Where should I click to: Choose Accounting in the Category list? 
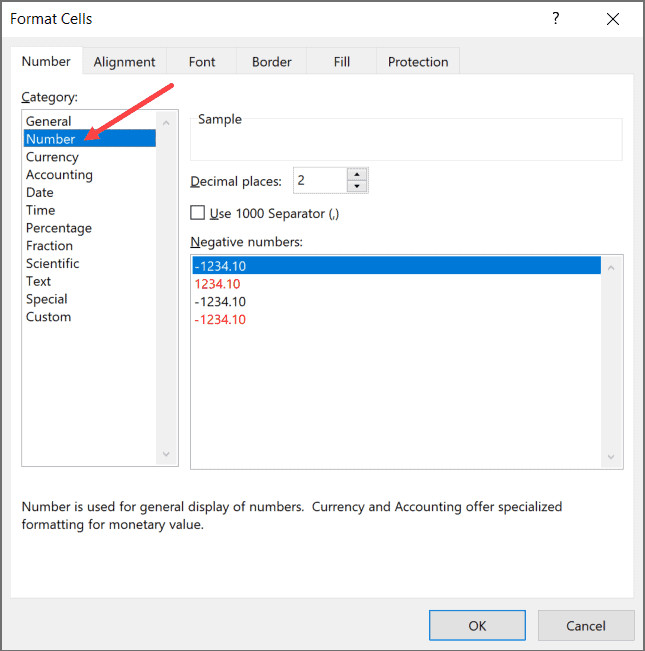point(59,175)
